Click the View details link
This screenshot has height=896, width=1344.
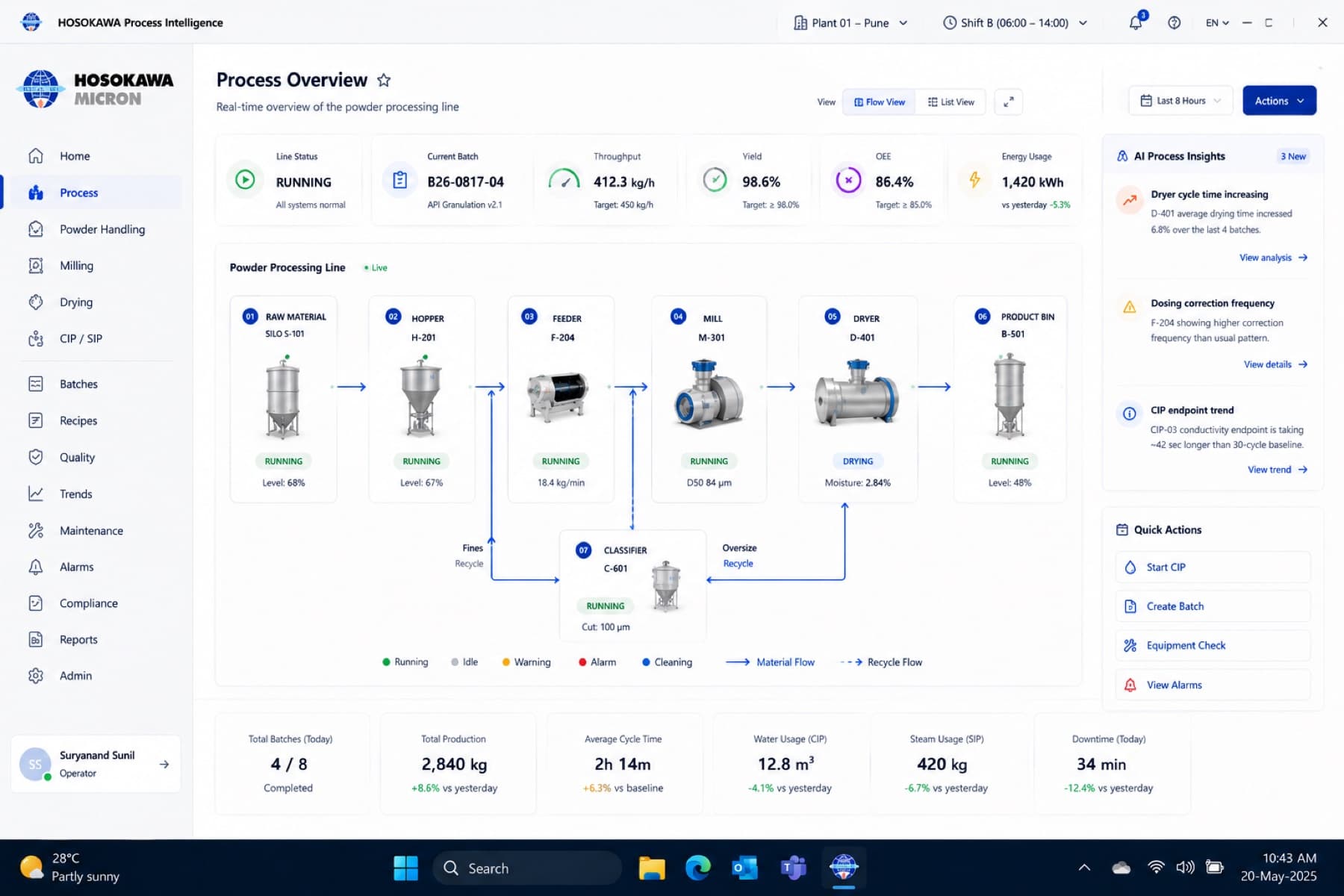click(x=1275, y=364)
